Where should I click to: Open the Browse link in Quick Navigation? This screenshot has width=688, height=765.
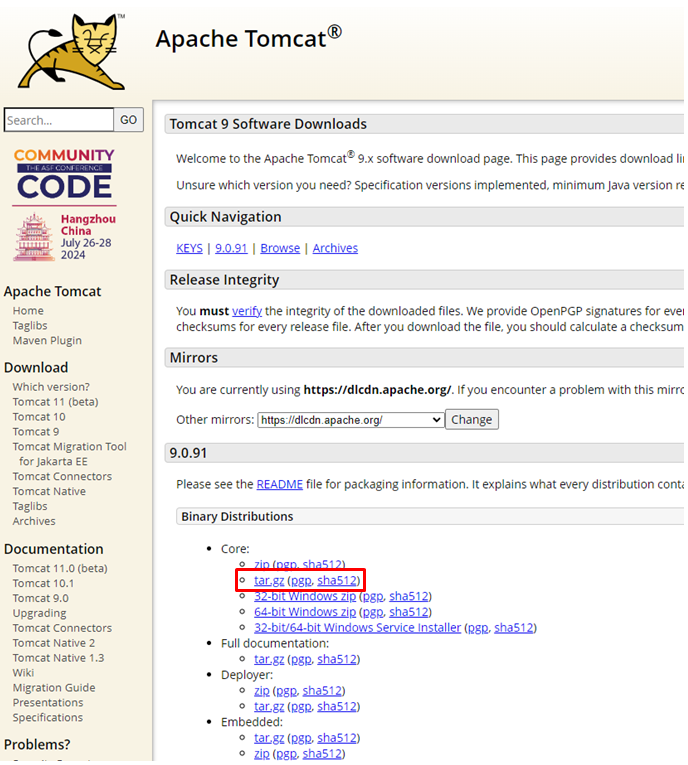[x=280, y=248]
